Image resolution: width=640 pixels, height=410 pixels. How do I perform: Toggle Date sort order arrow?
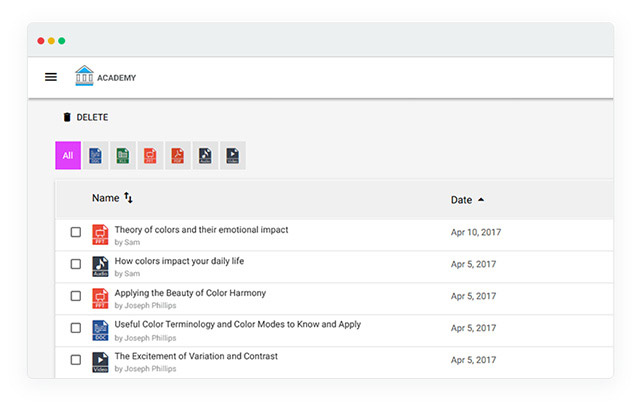click(x=481, y=199)
